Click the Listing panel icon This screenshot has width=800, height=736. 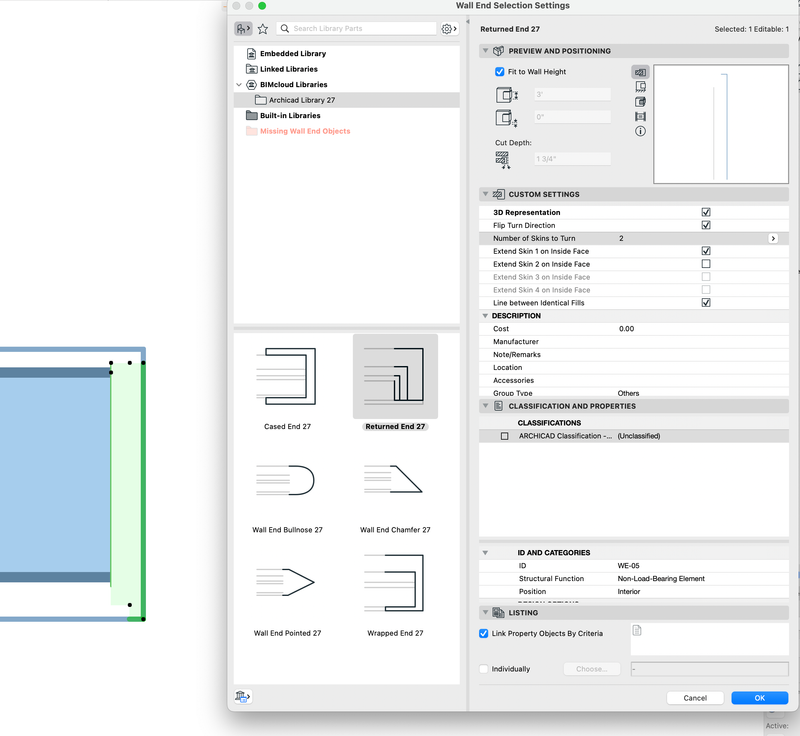coord(498,613)
